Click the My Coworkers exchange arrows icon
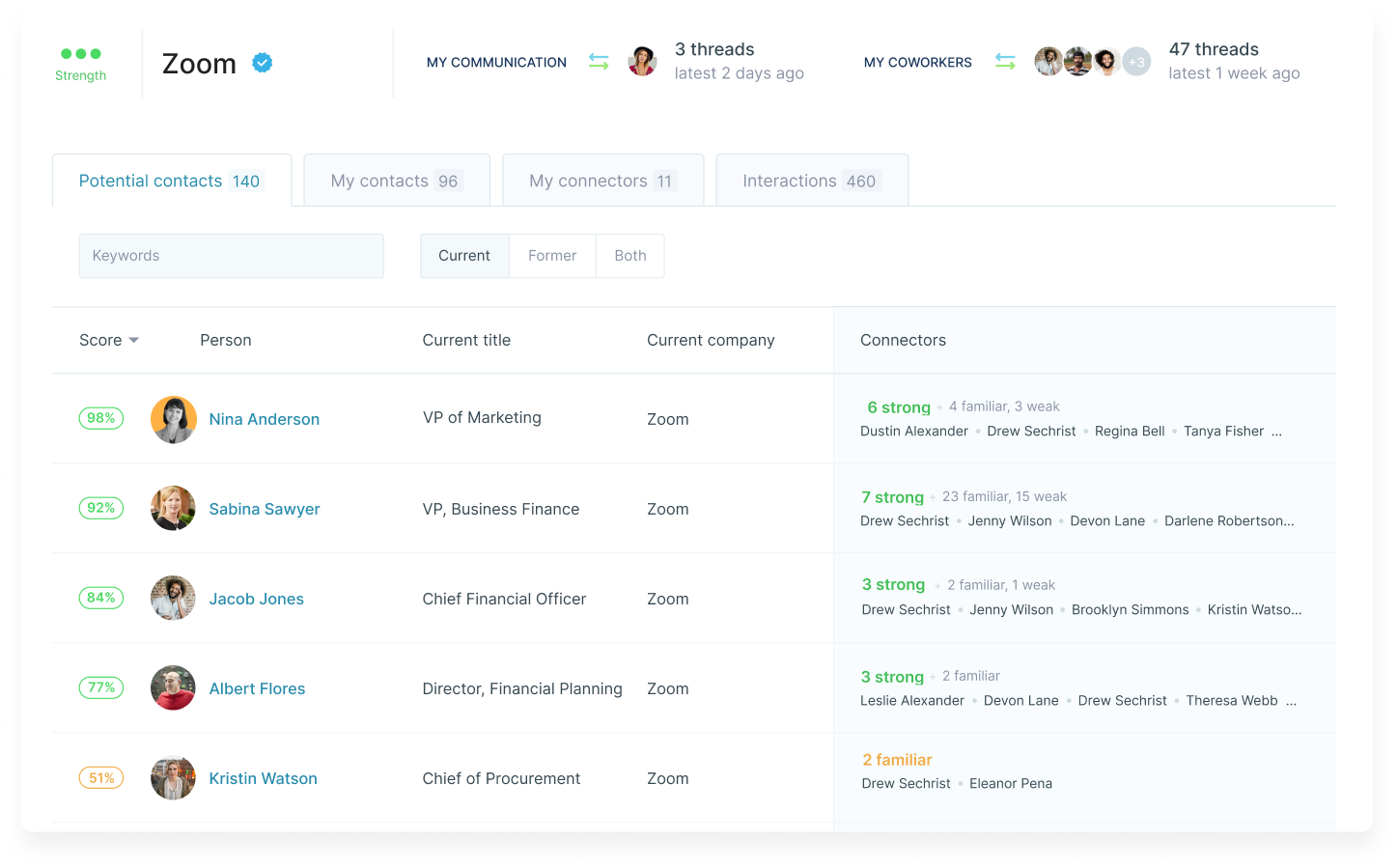Viewport: 1398px width, 868px height. (x=1005, y=62)
